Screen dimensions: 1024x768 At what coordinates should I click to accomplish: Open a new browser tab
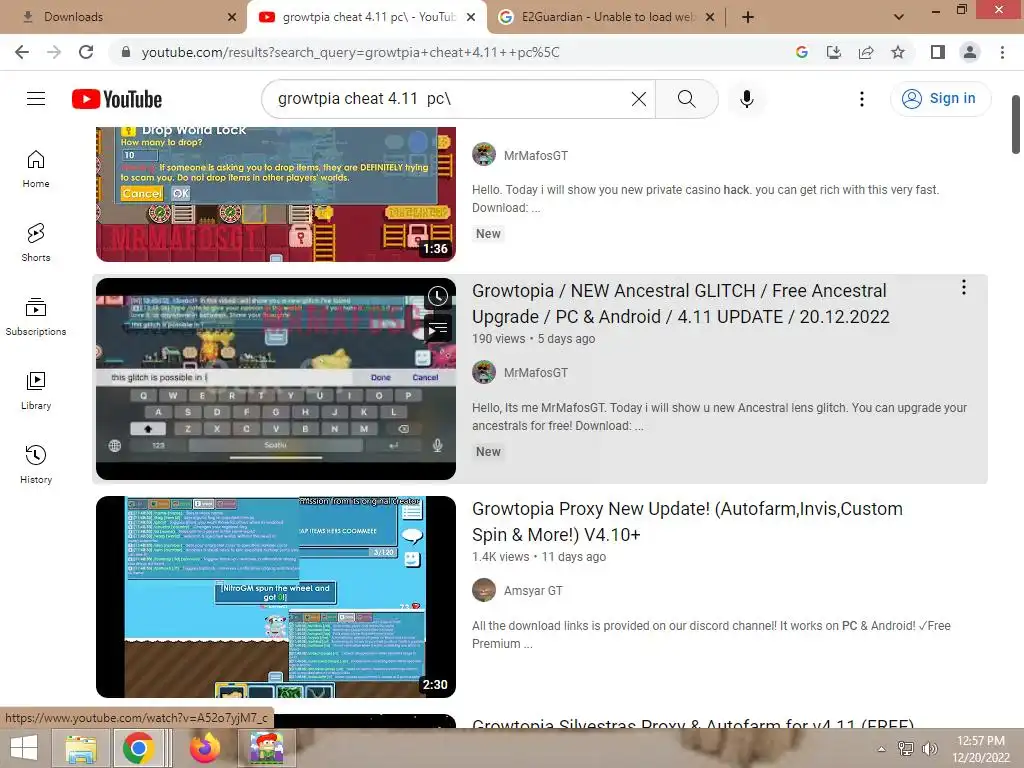[748, 17]
